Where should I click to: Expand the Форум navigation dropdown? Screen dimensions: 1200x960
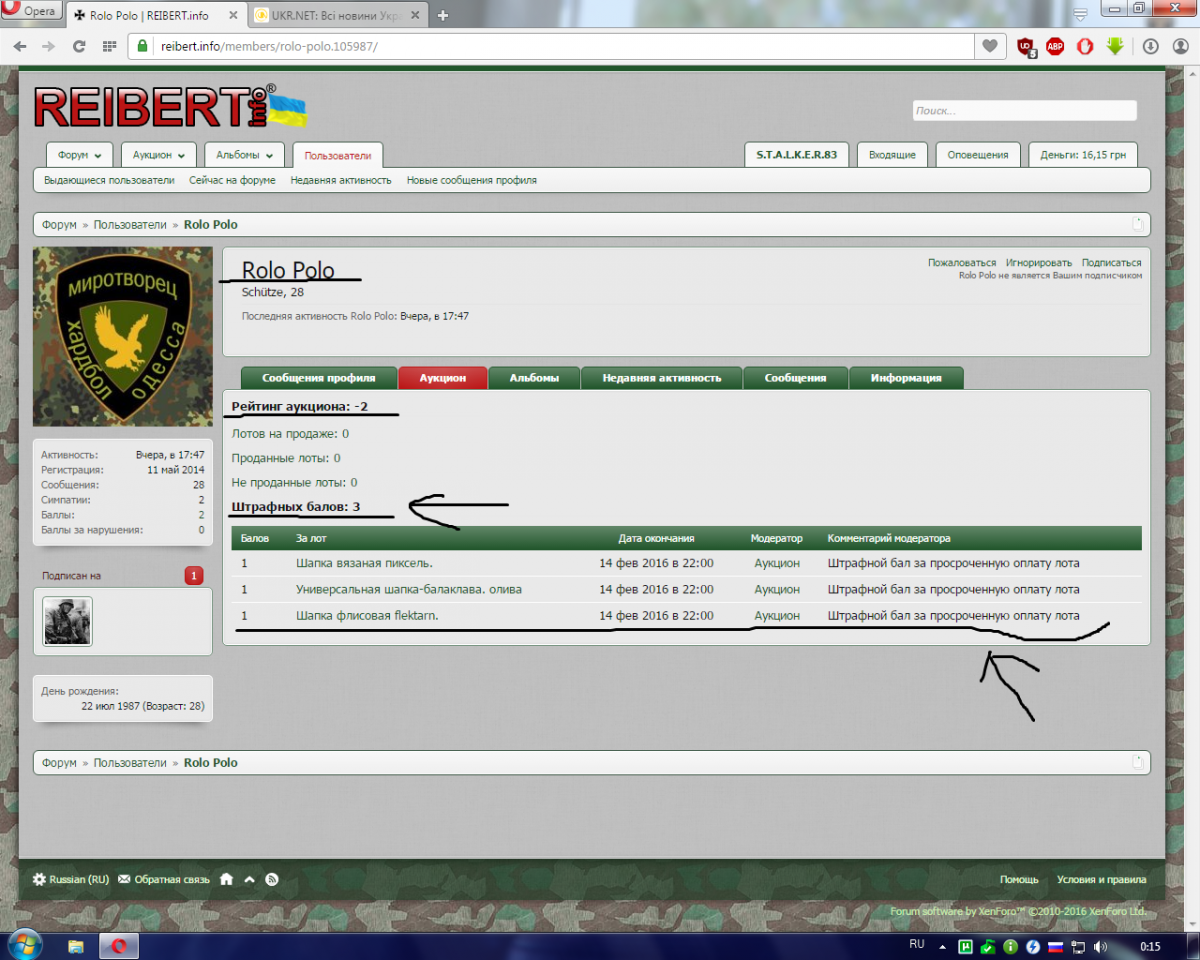pos(79,156)
